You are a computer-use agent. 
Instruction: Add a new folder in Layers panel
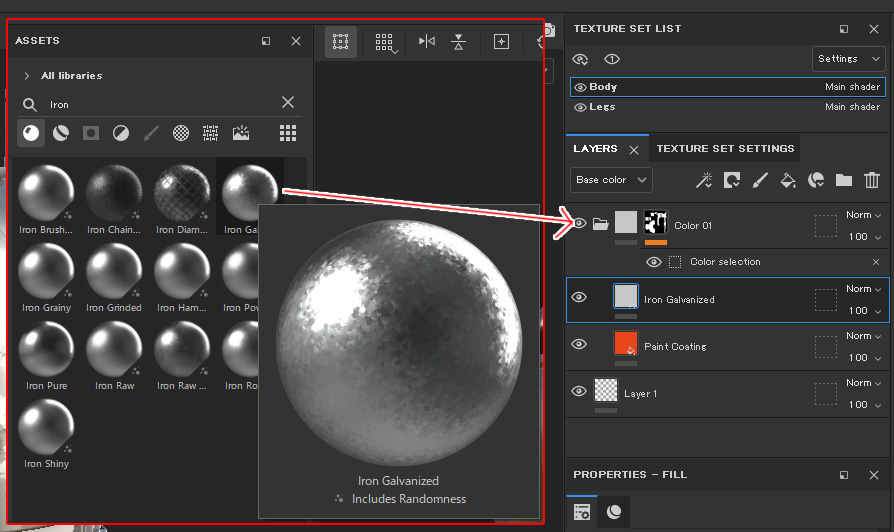pos(844,180)
